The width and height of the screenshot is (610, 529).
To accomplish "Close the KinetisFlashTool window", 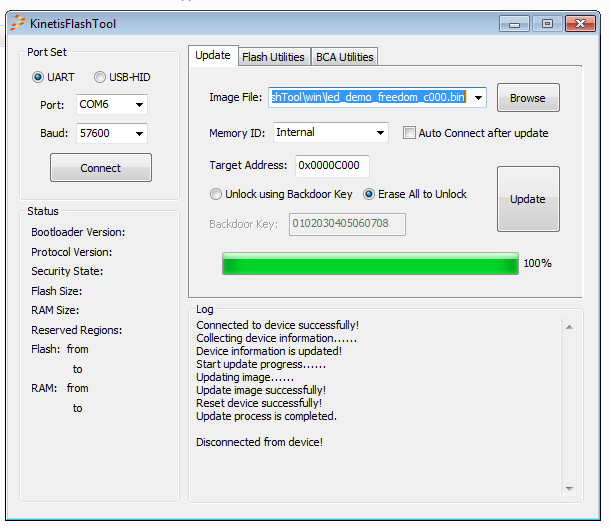I will [x=580, y=24].
